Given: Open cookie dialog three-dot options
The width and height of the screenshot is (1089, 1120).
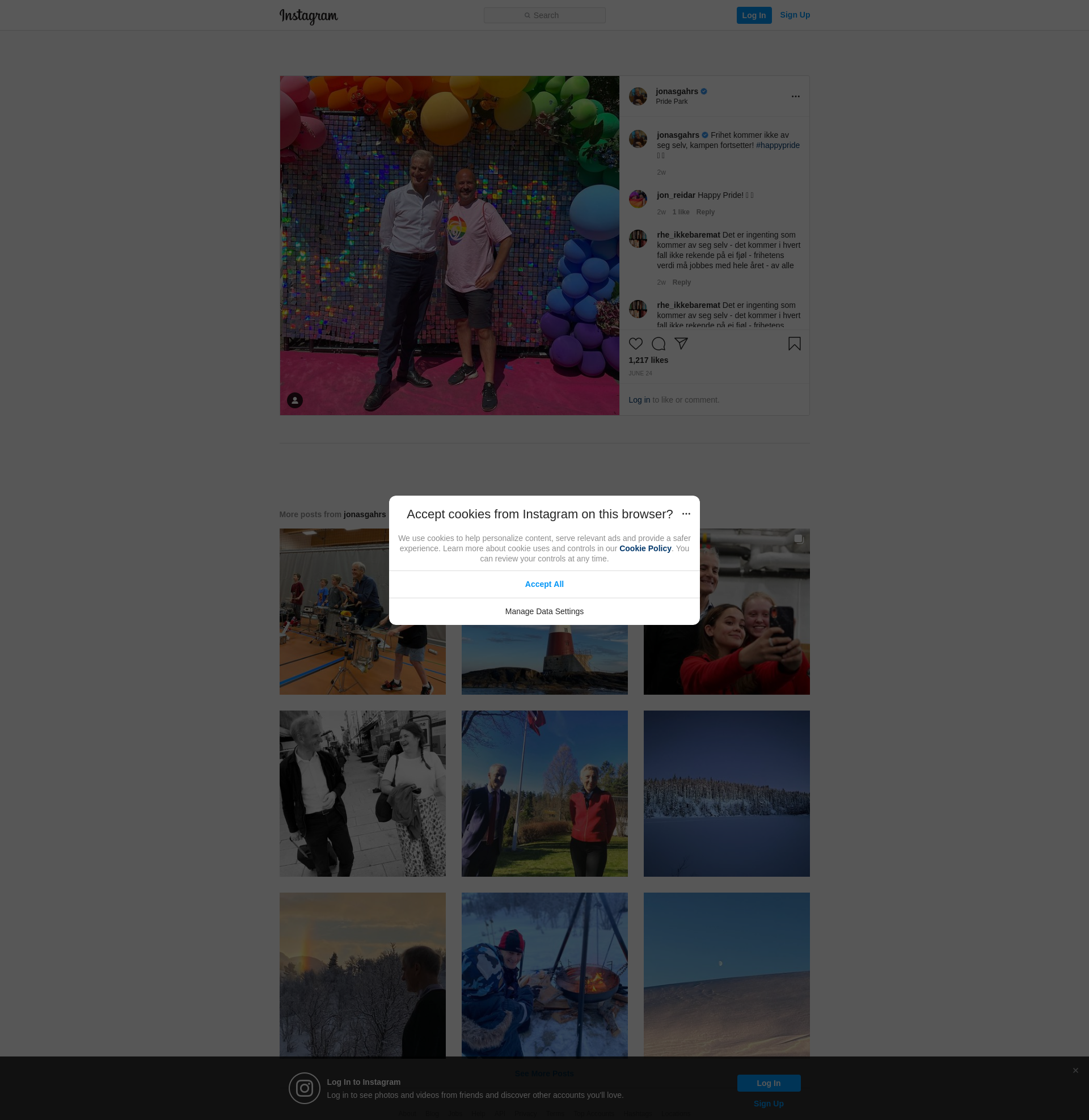Looking at the screenshot, I should click(686, 514).
